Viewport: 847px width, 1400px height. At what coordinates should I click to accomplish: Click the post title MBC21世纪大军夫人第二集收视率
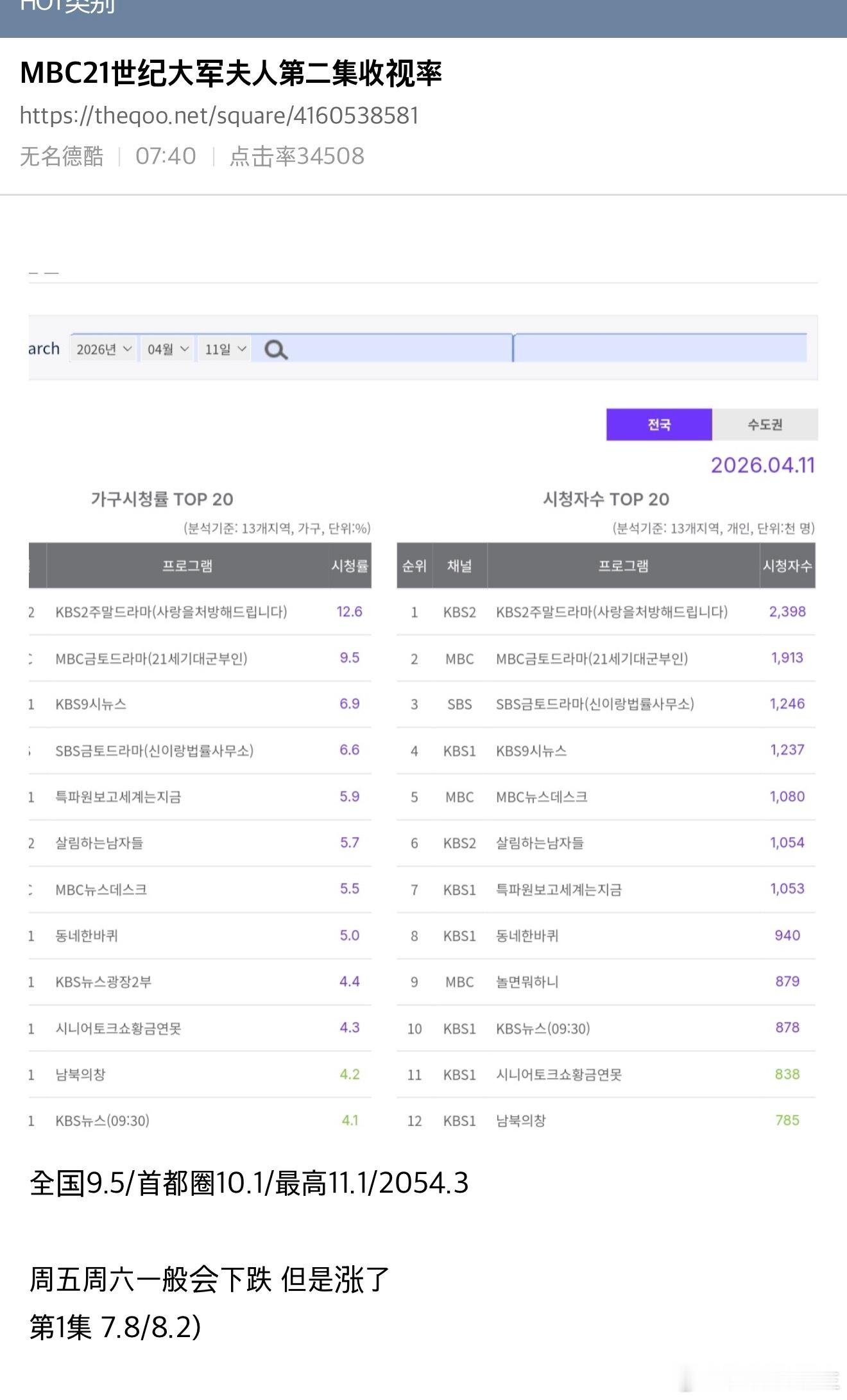tap(231, 73)
